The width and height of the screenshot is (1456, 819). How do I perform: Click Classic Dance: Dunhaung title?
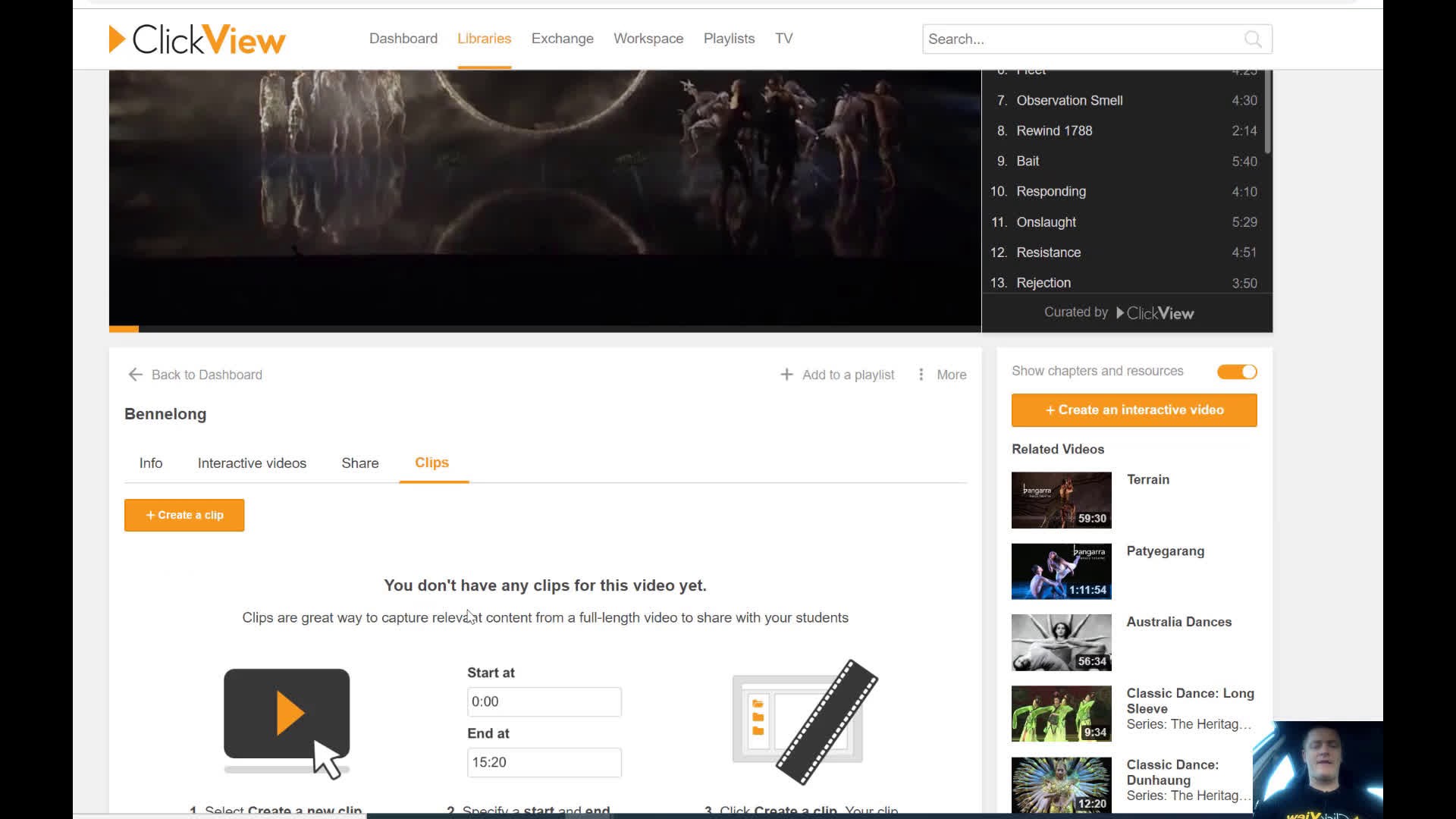1172,772
